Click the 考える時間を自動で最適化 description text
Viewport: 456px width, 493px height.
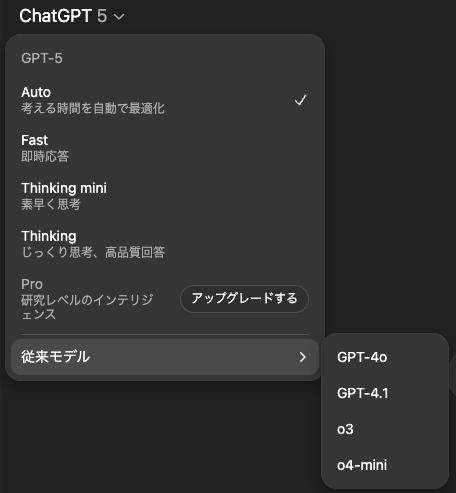[x=93, y=108]
